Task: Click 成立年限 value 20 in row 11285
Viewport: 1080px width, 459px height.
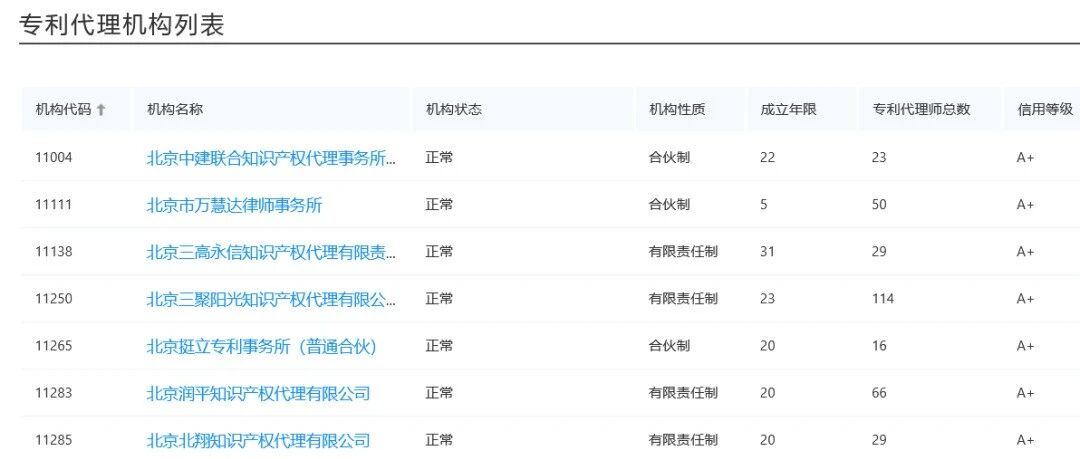Action: [767, 440]
